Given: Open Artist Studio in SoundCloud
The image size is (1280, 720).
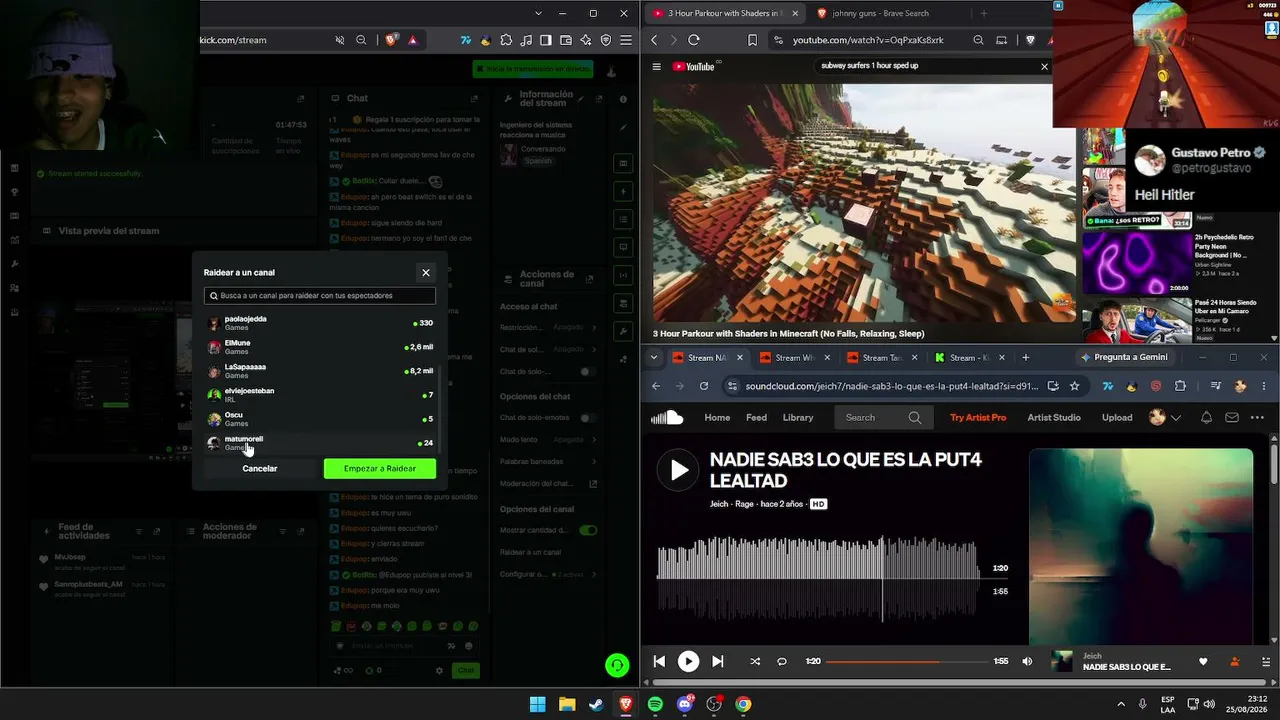Looking at the screenshot, I should pyautogui.click(x=1054, y=417).
